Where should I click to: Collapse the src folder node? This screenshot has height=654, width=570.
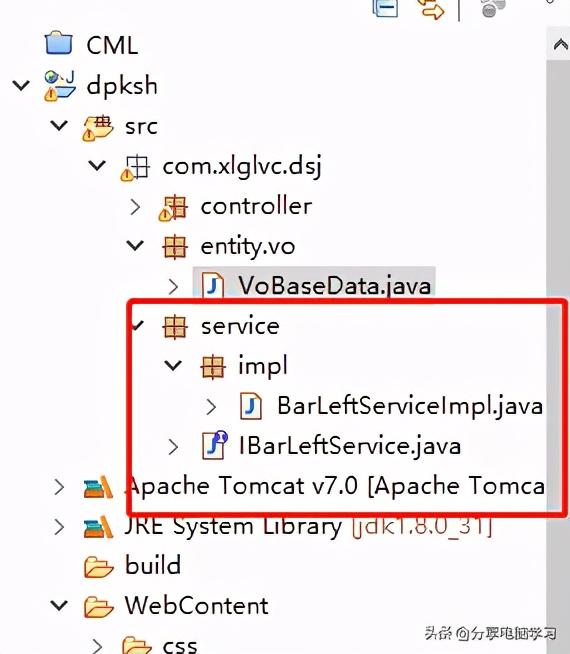(x=59, y=125)
